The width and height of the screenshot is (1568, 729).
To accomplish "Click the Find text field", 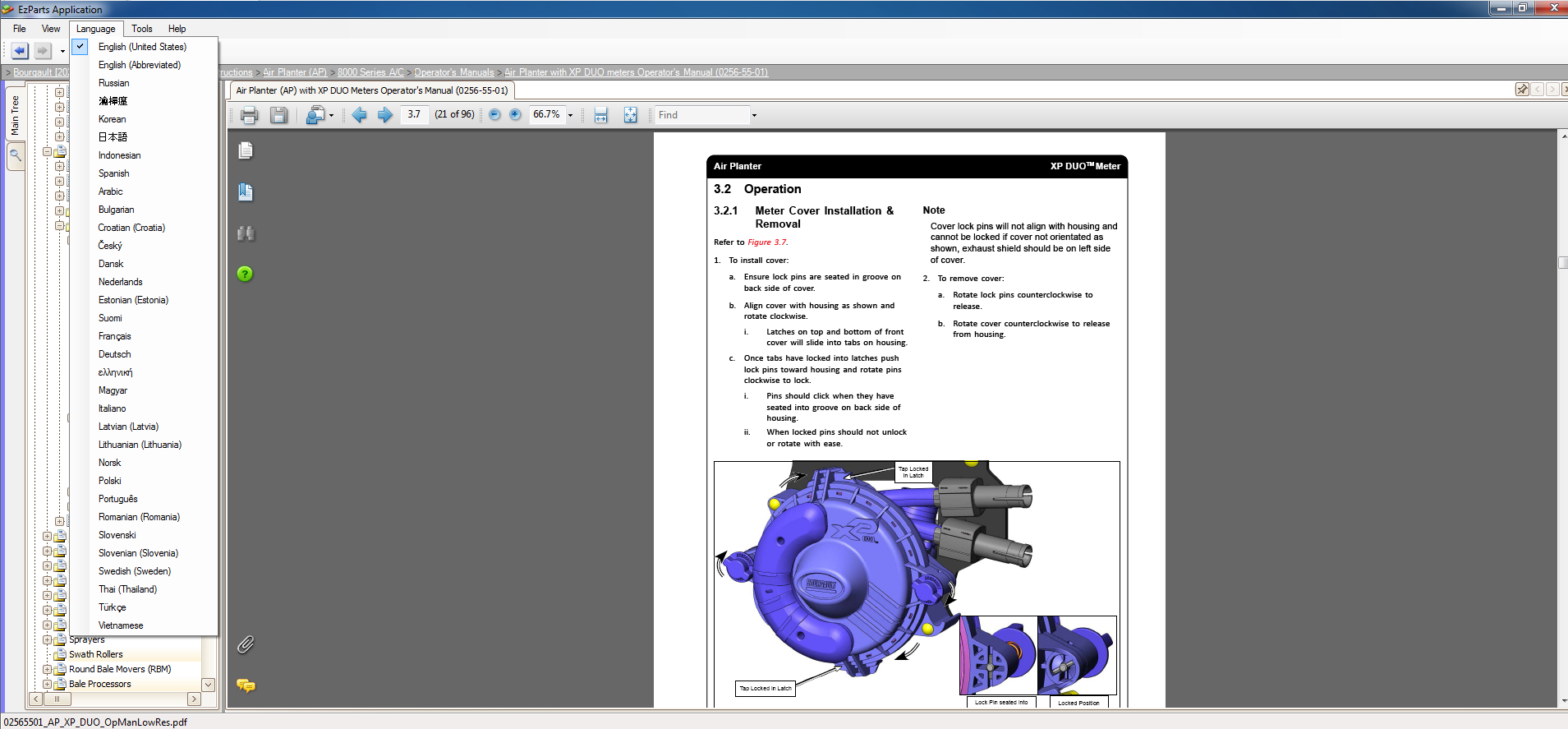I will point(702,115).
